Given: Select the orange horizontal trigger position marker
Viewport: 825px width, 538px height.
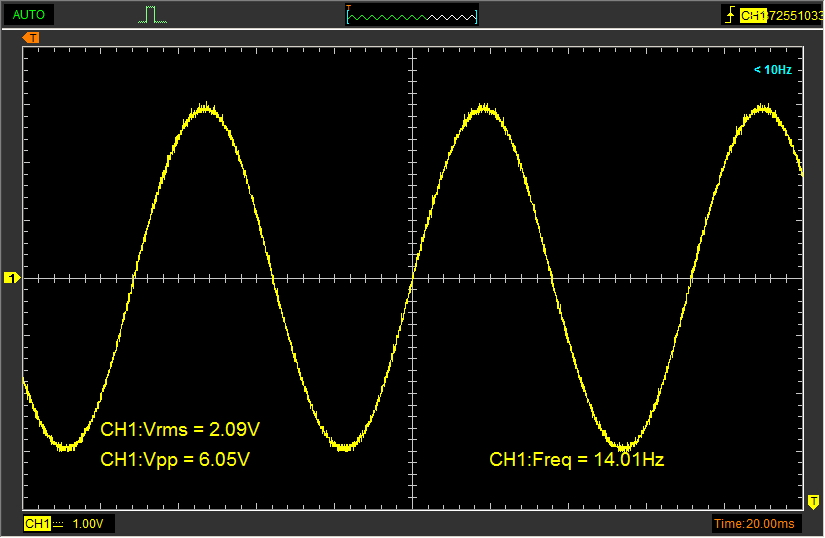Looking at the screenshot, I should 31,38.
